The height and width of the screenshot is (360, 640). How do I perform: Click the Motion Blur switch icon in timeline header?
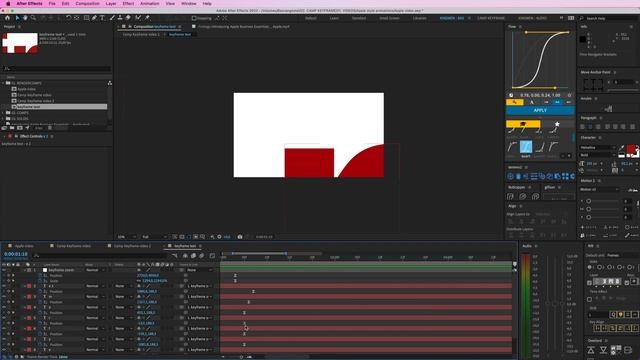coord(202,256)
